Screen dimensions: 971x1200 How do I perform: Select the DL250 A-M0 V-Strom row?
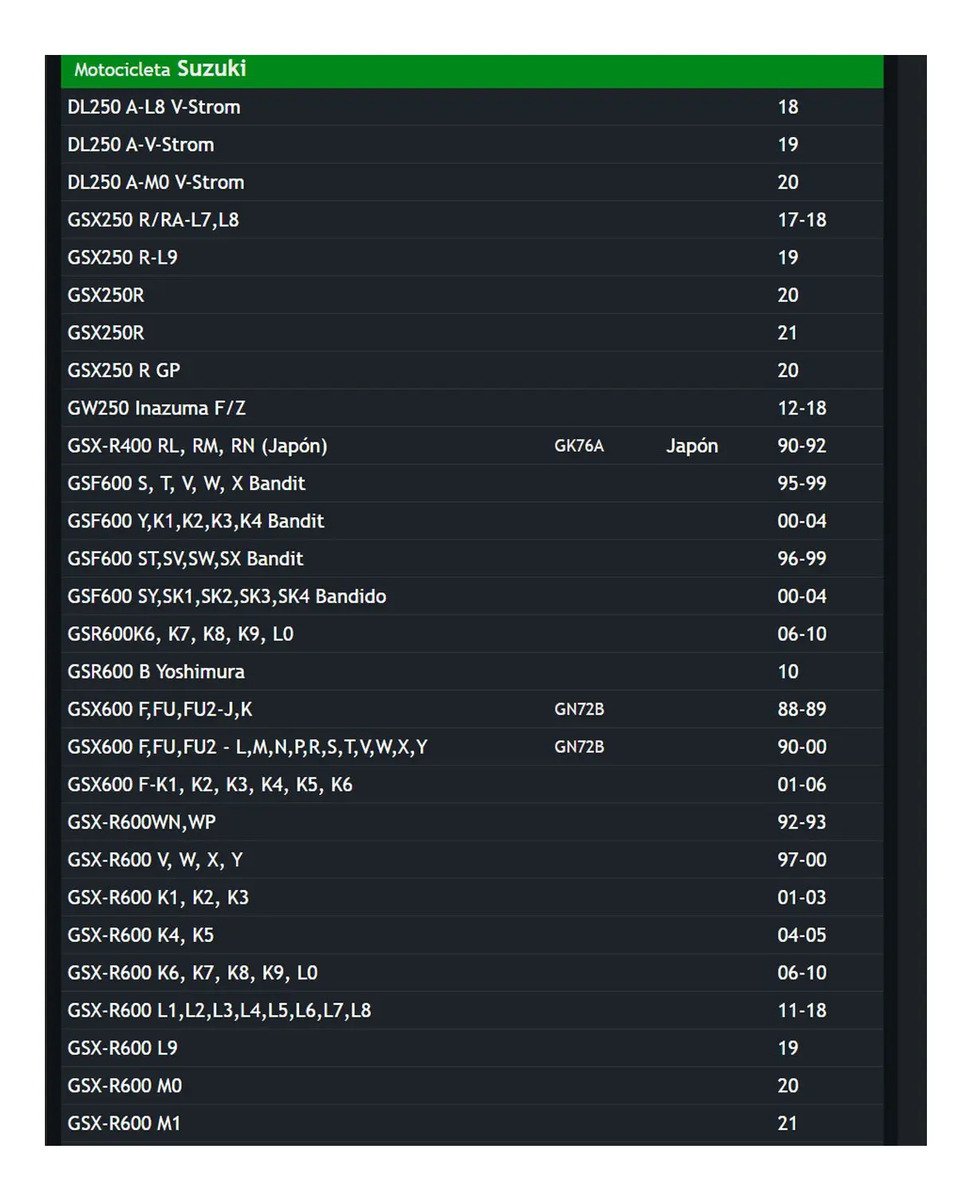pos(472,182)
